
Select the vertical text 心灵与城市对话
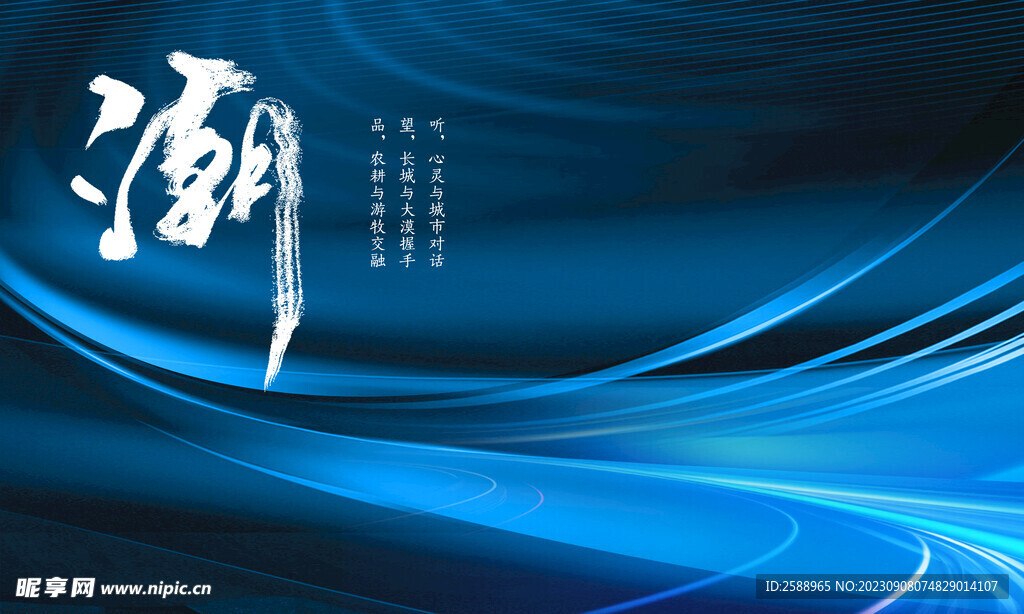tap(436, 210)
